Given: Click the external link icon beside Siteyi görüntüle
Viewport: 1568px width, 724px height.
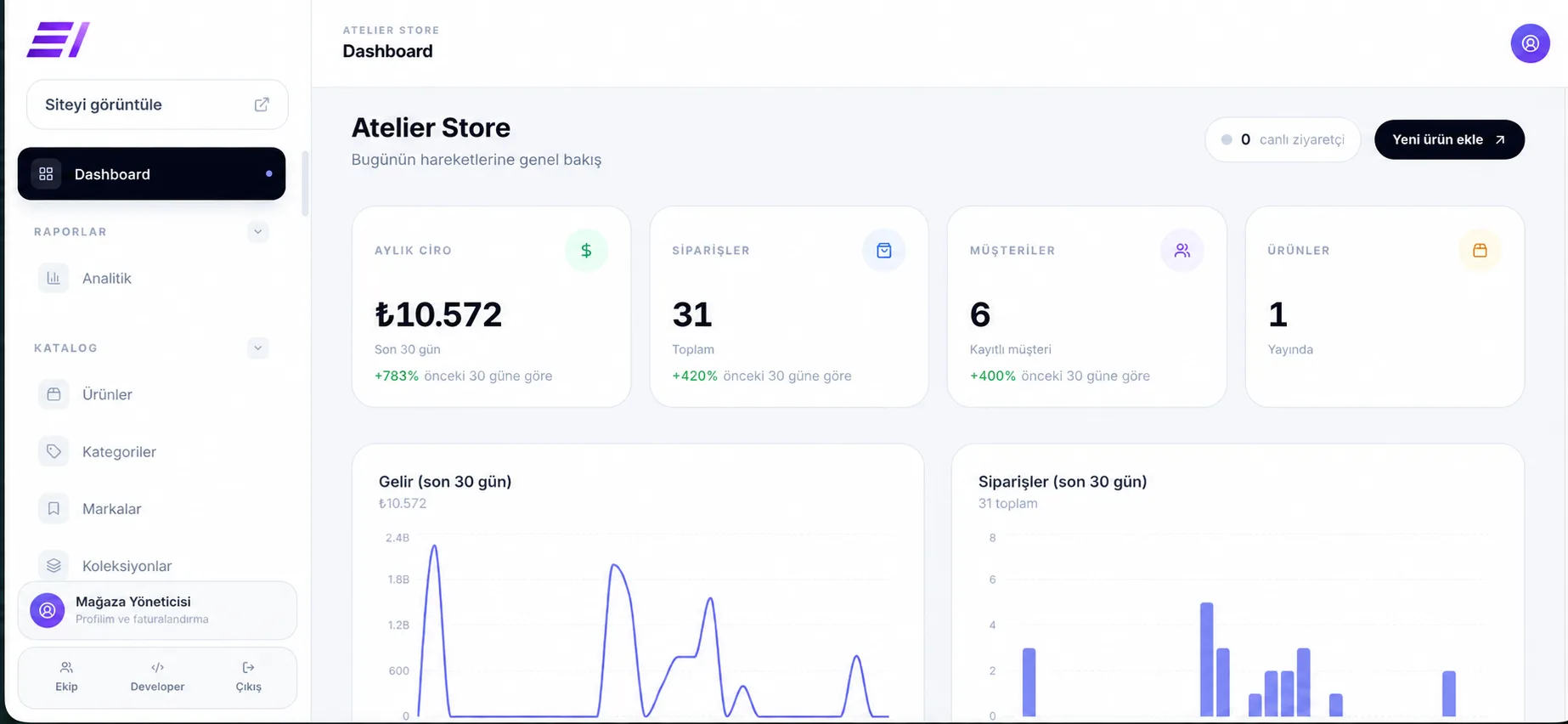Looking at the screenshot, I should pos(262,105).
